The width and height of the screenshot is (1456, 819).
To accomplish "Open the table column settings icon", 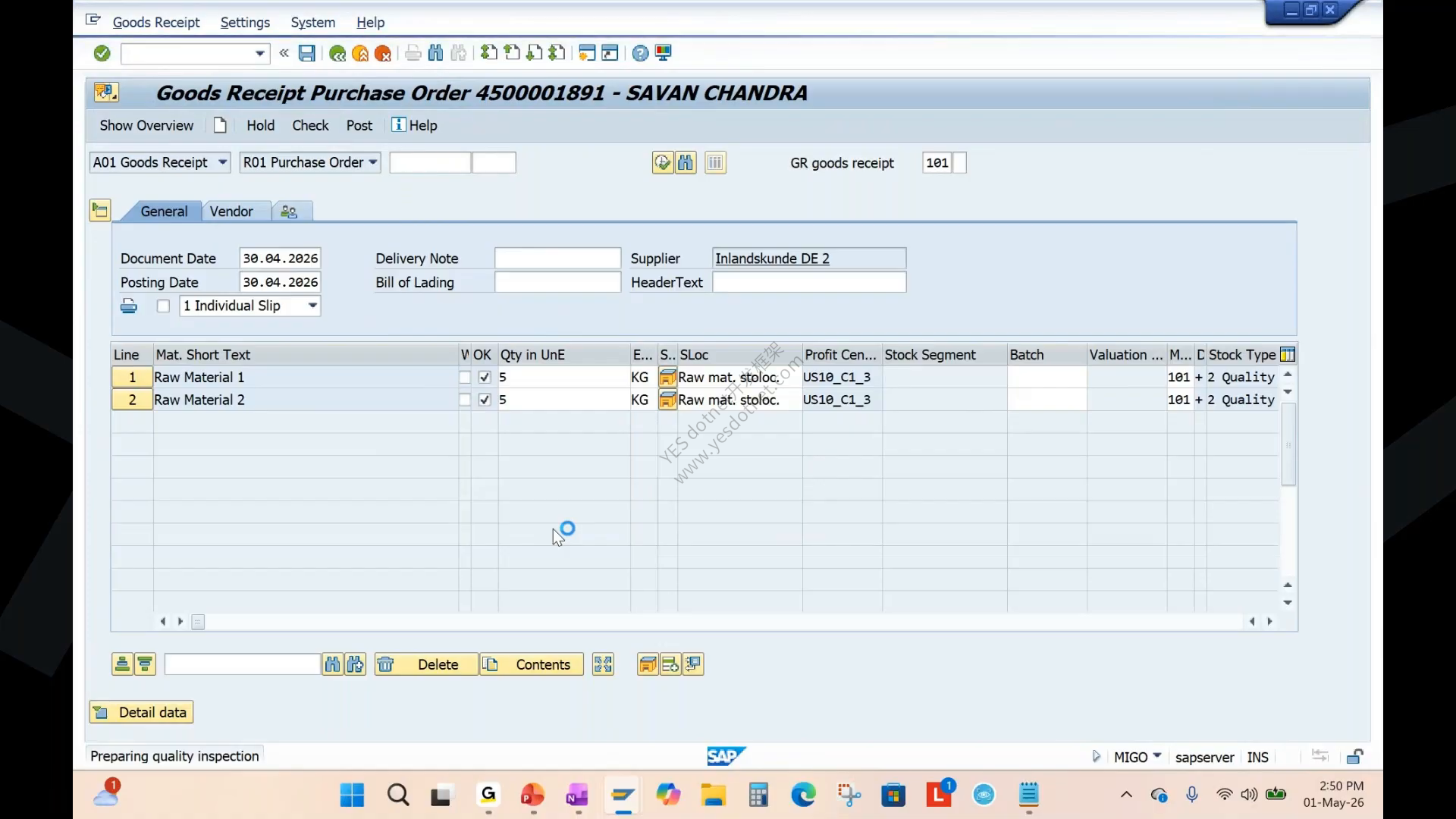I will (x=1288, y=354).
